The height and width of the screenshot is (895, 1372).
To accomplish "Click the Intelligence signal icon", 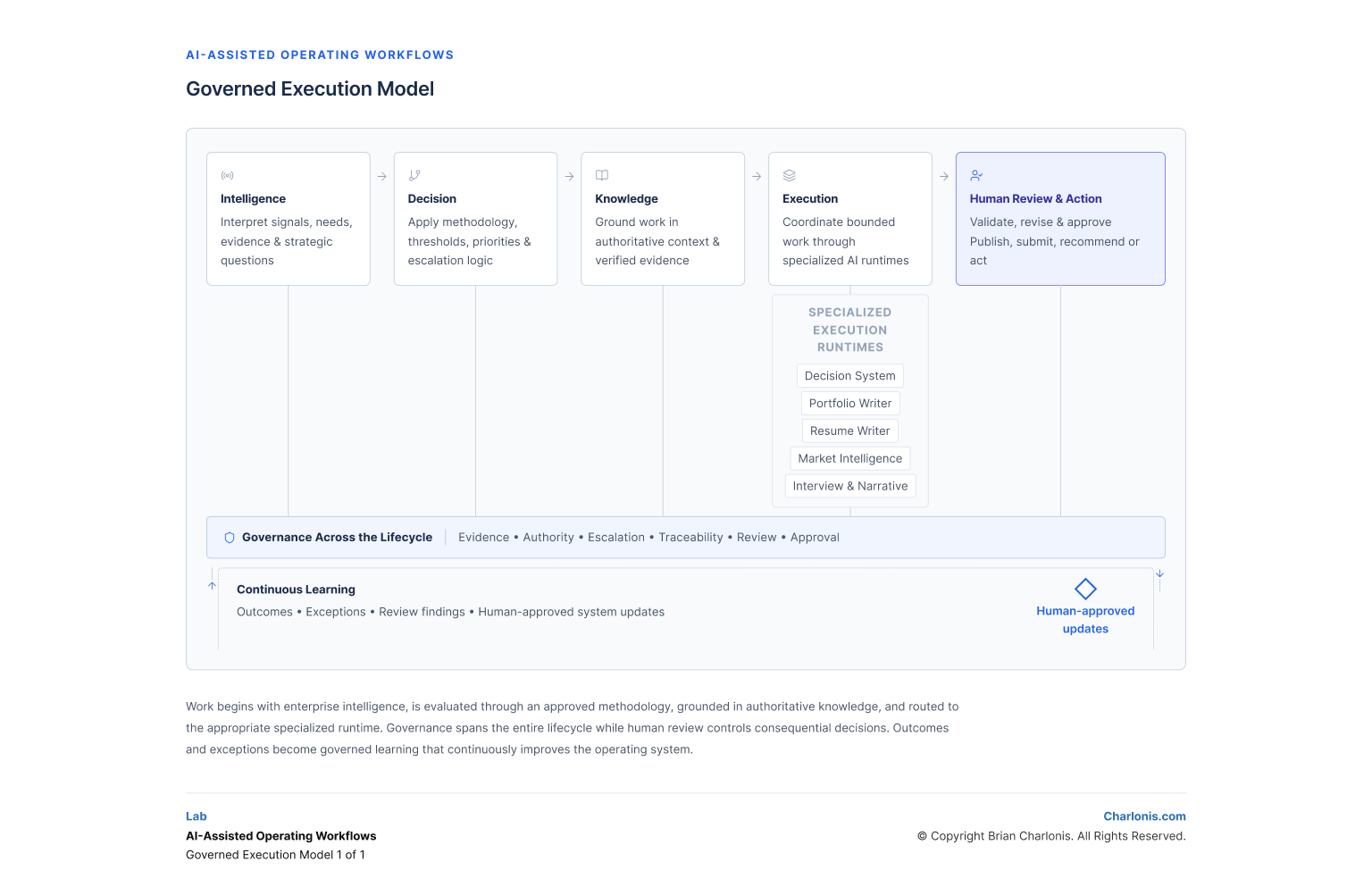I will pos(227,176).
